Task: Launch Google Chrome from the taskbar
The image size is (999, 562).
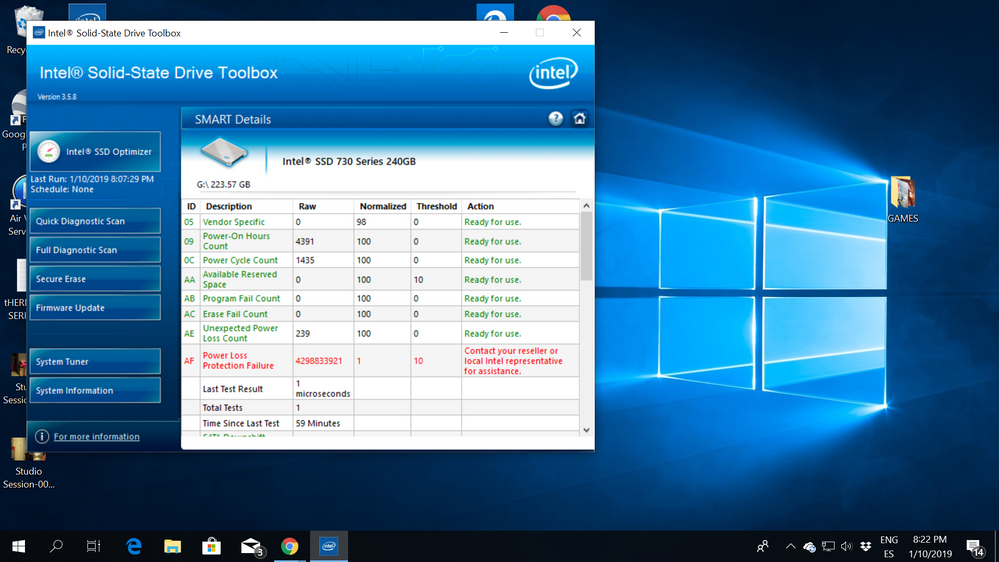Action: pyautogui.click(x=289, y=546)
